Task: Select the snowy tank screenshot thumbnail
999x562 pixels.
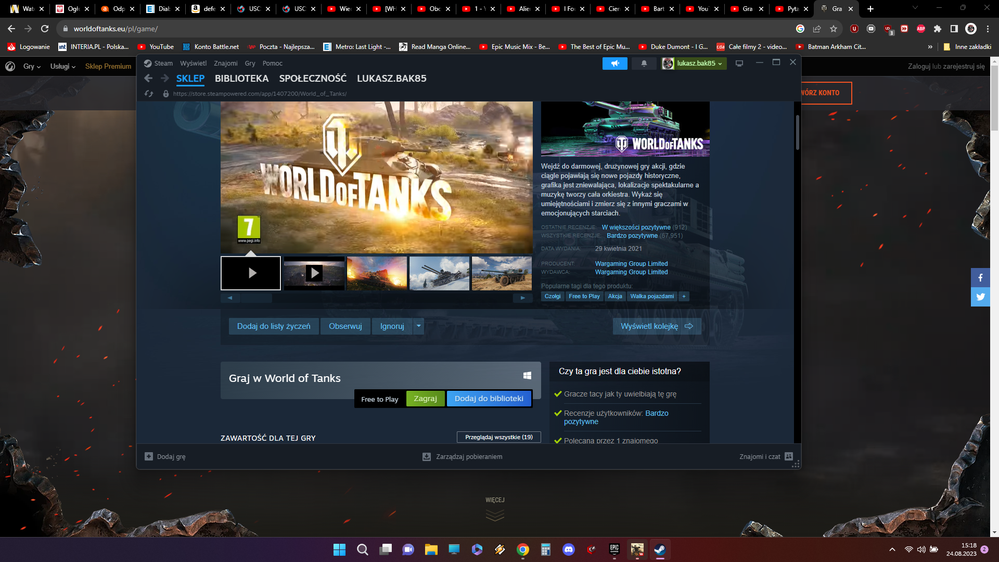Action: 439,273
